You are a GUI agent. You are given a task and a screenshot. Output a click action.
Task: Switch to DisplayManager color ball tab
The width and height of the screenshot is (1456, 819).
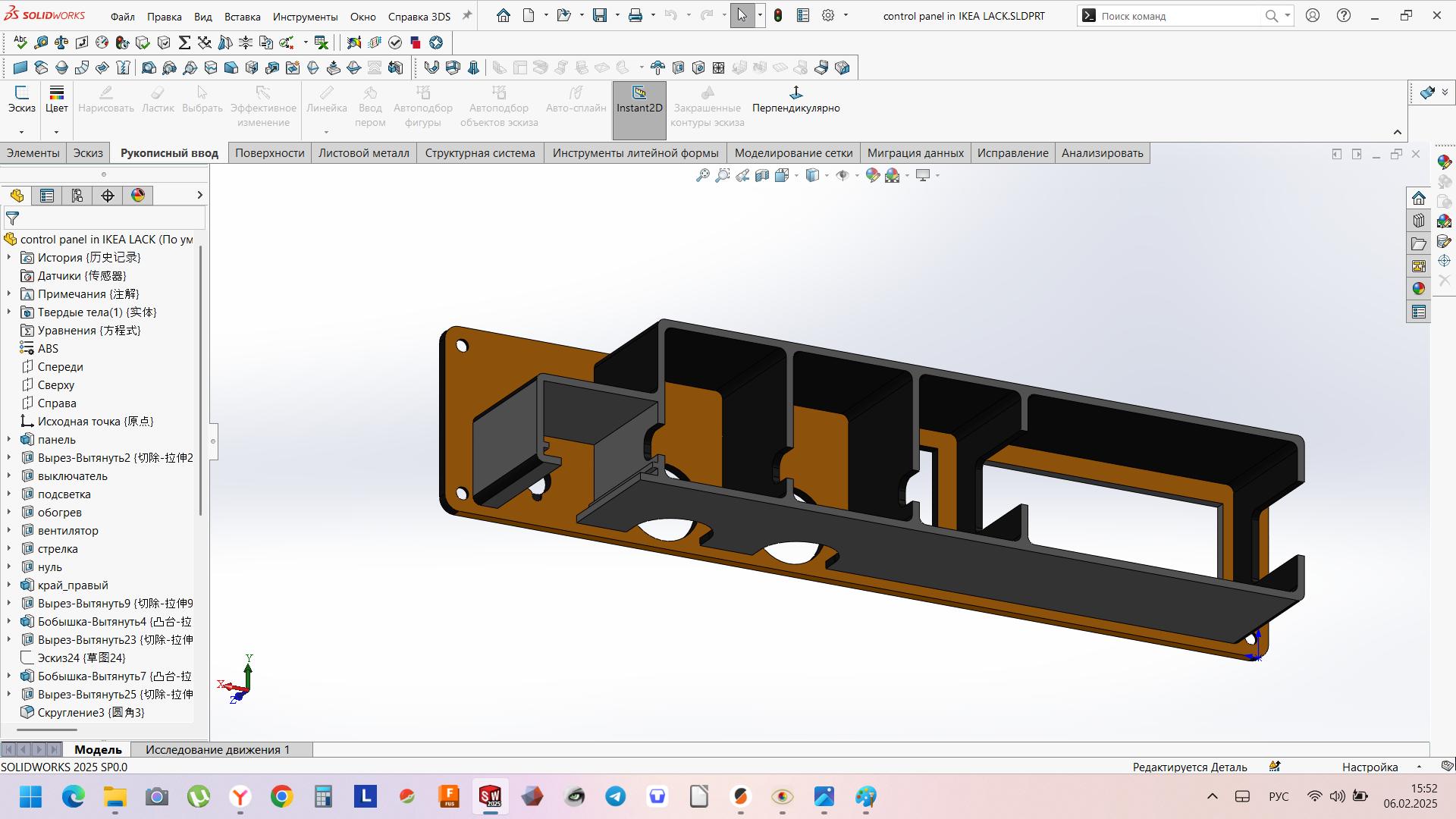(138, 196)
